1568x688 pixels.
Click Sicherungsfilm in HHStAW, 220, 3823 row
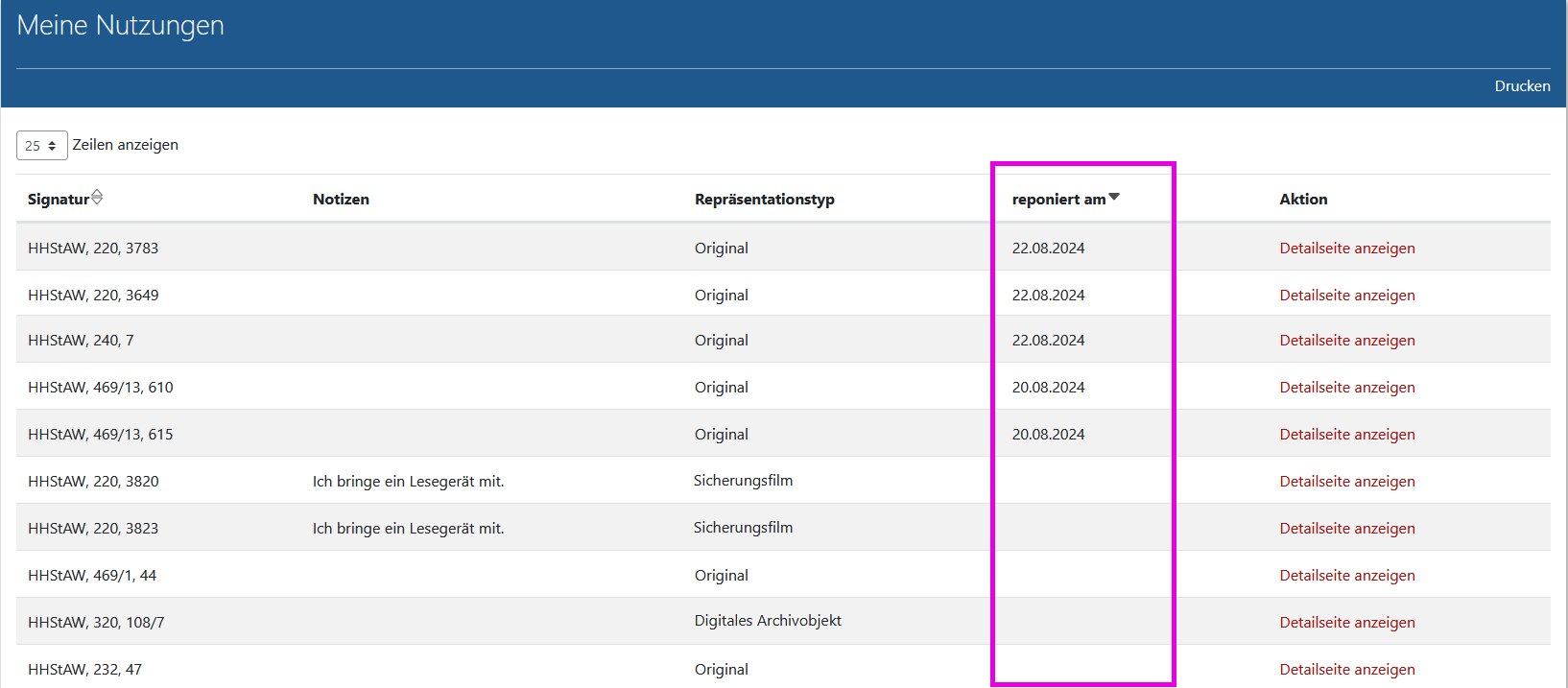click(x=744, y=528)
